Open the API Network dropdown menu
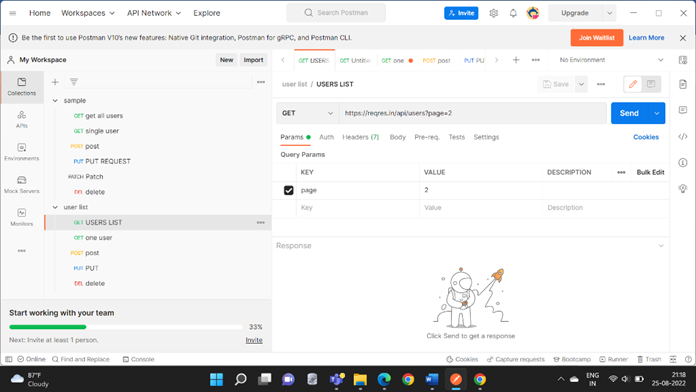Viewport: 696px width, 392px height. (x=154, y=13)
